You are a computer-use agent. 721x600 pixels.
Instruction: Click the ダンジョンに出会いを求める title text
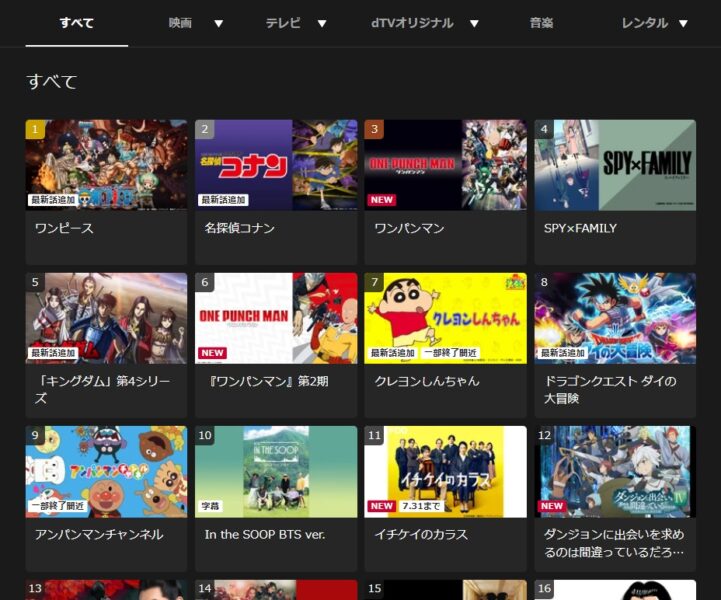point(614,543)
